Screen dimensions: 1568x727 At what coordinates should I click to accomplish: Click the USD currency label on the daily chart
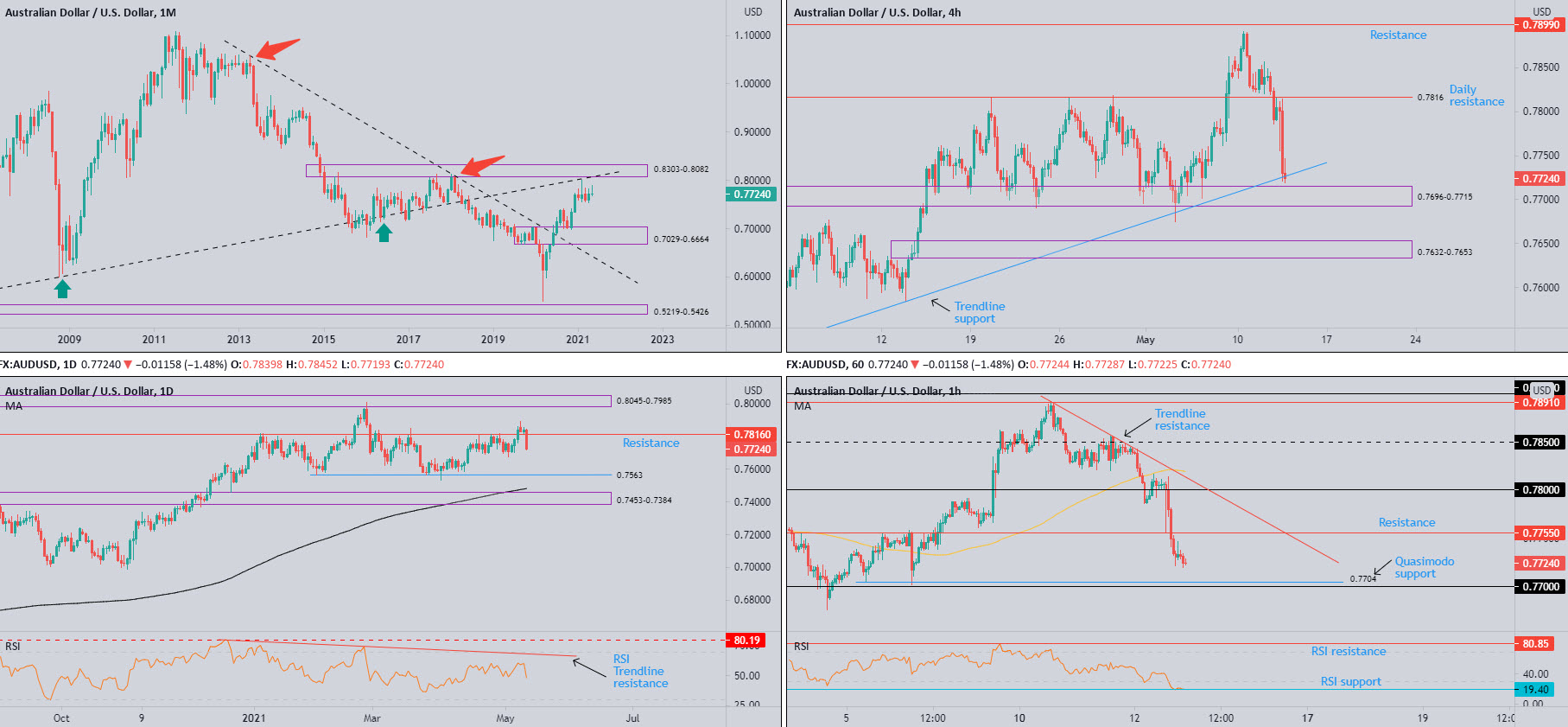tap(753, 391)
